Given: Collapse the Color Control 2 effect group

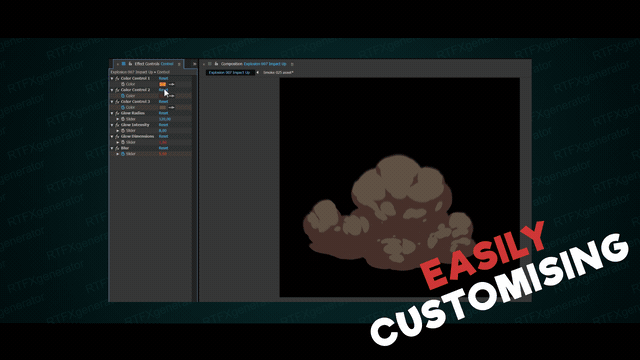Looking at the screenshot, I should click(112, 90).
